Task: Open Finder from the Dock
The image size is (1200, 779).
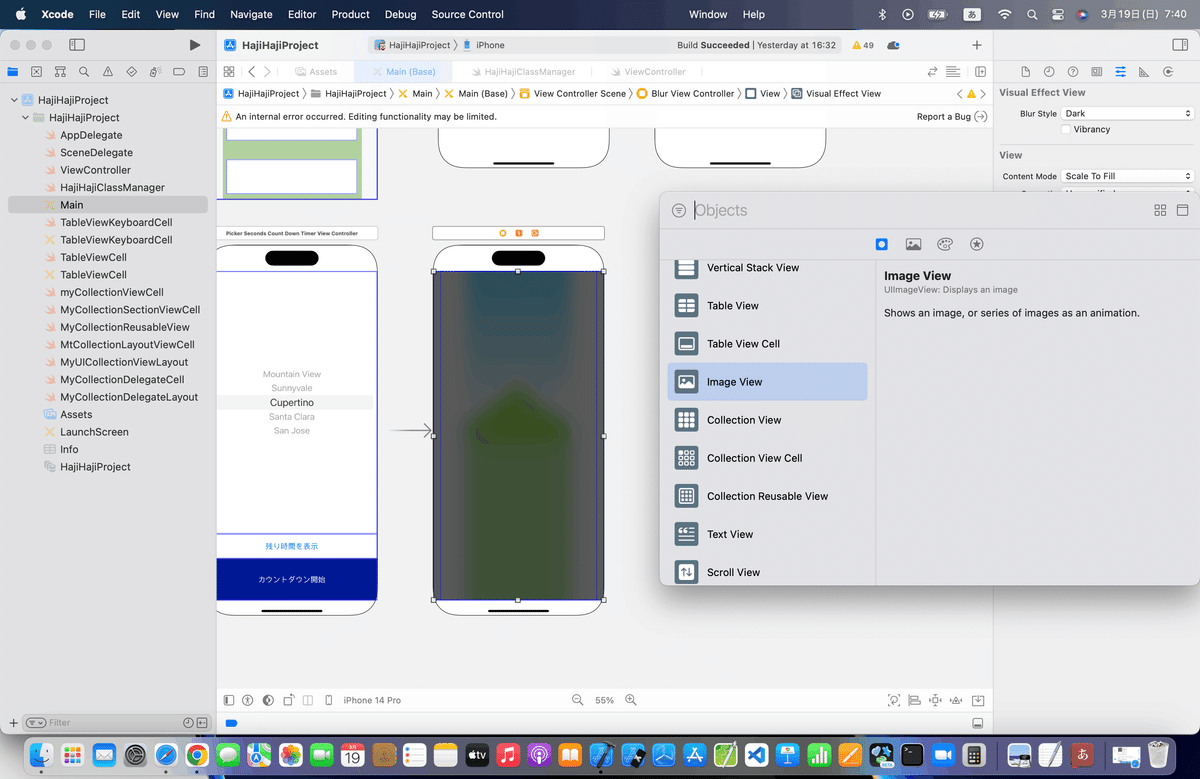Action: tap(42, 753)
